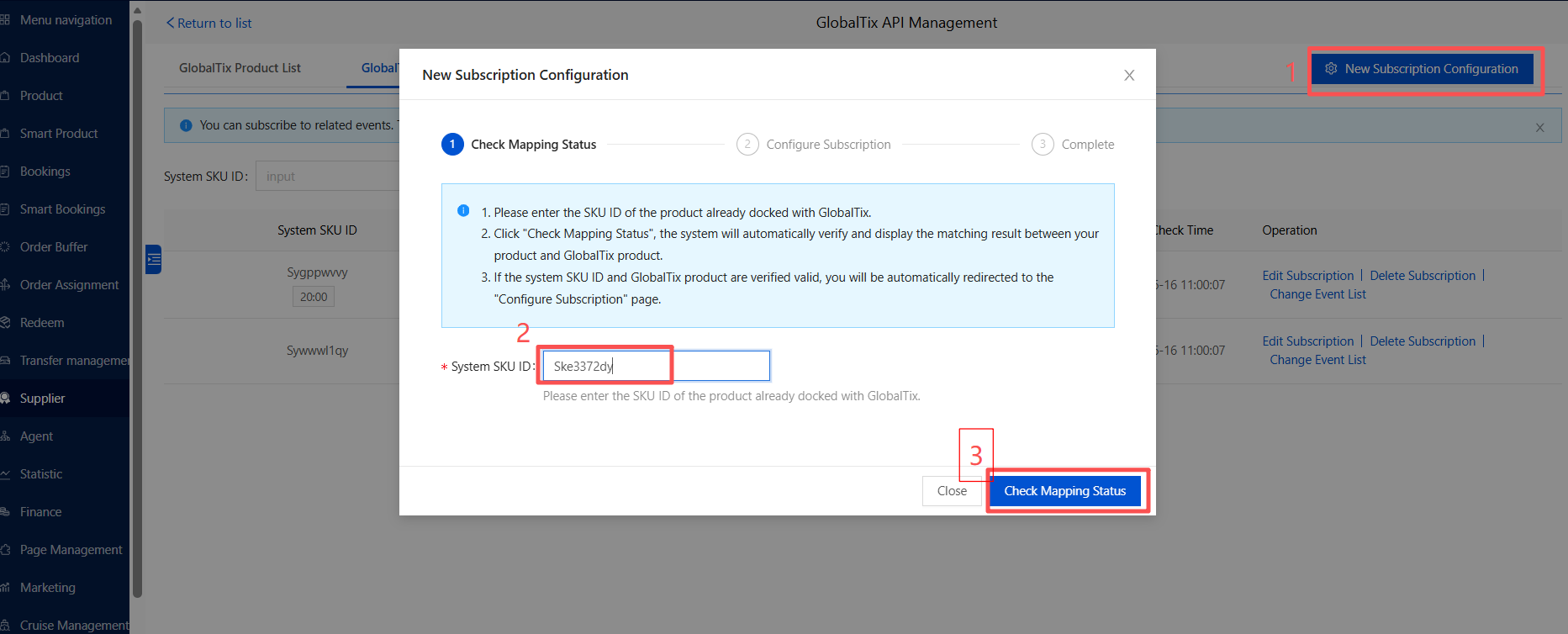This screenshot has height=634, width=1568.
Task: Click the info icon in instruction box
Action: [463, 211]
